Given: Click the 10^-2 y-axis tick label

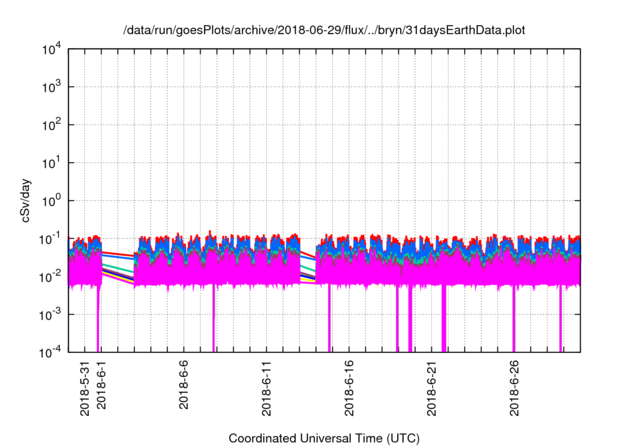Looking at the screenshot, I should pyautogui.click(x=50, y=277).
